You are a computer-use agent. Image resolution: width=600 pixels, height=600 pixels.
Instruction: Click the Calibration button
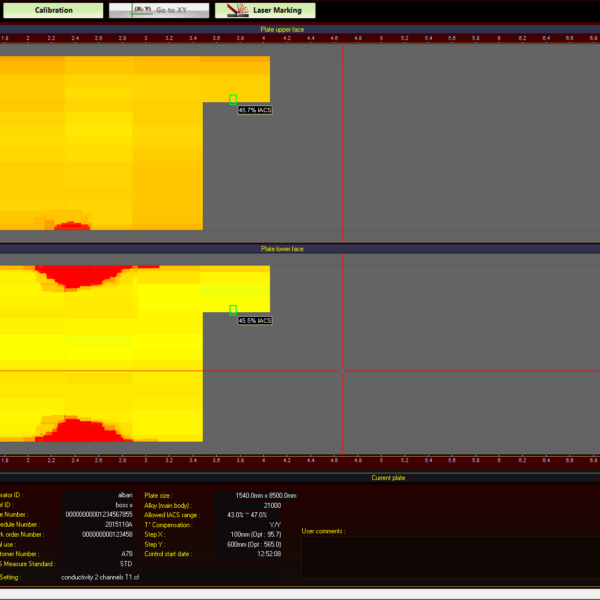(53, 10)
